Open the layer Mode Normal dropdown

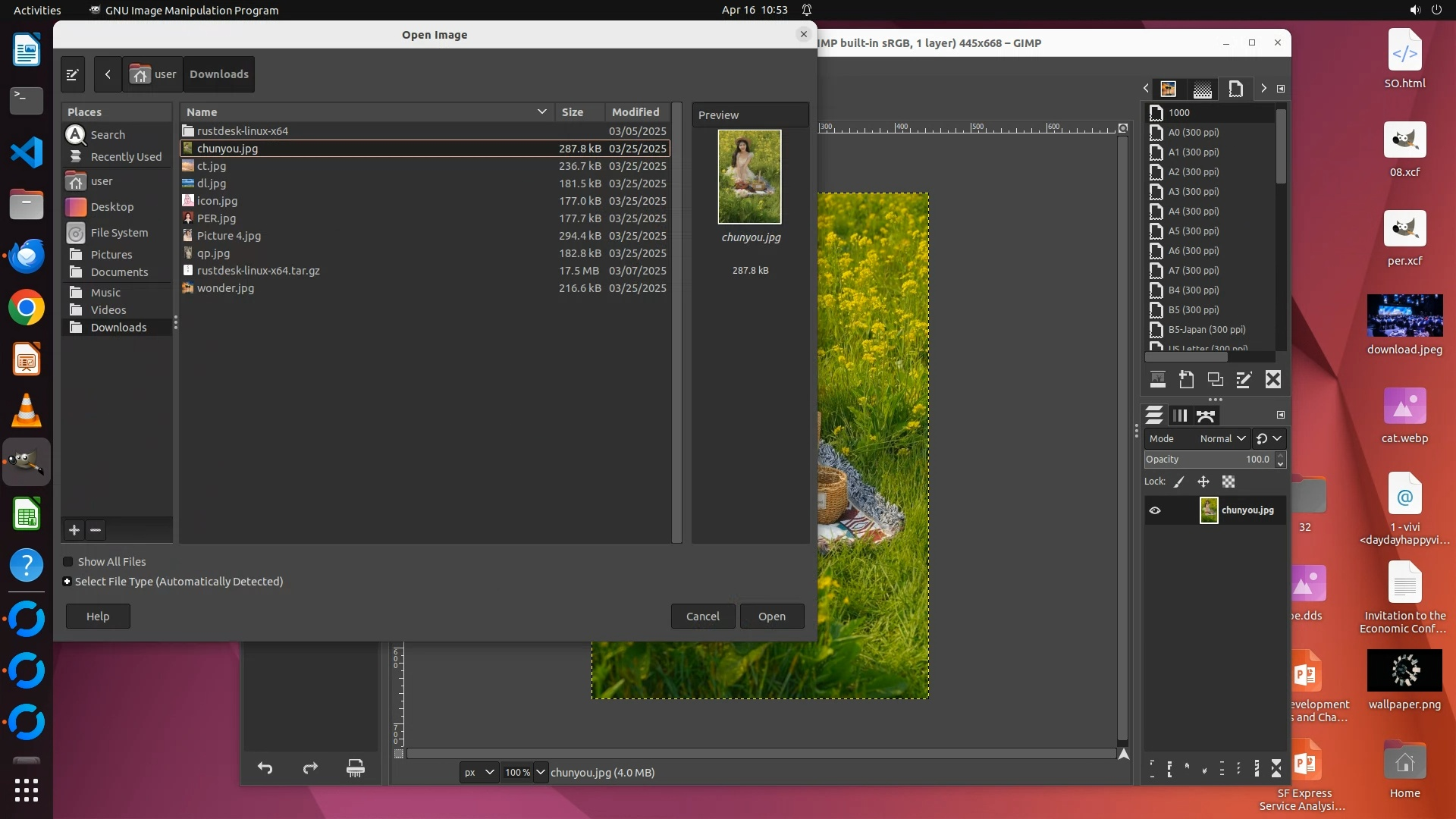[x=1222, y=438]
